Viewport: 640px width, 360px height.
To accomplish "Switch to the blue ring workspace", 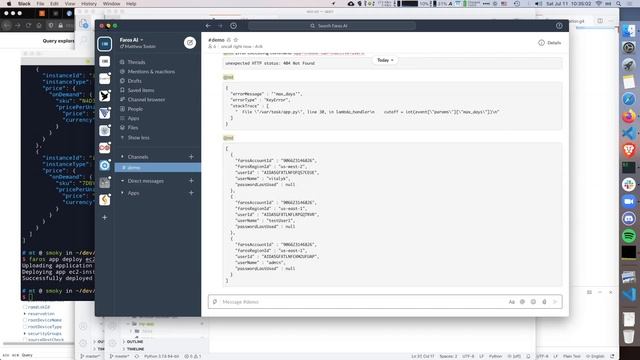I will coord(104,165).
